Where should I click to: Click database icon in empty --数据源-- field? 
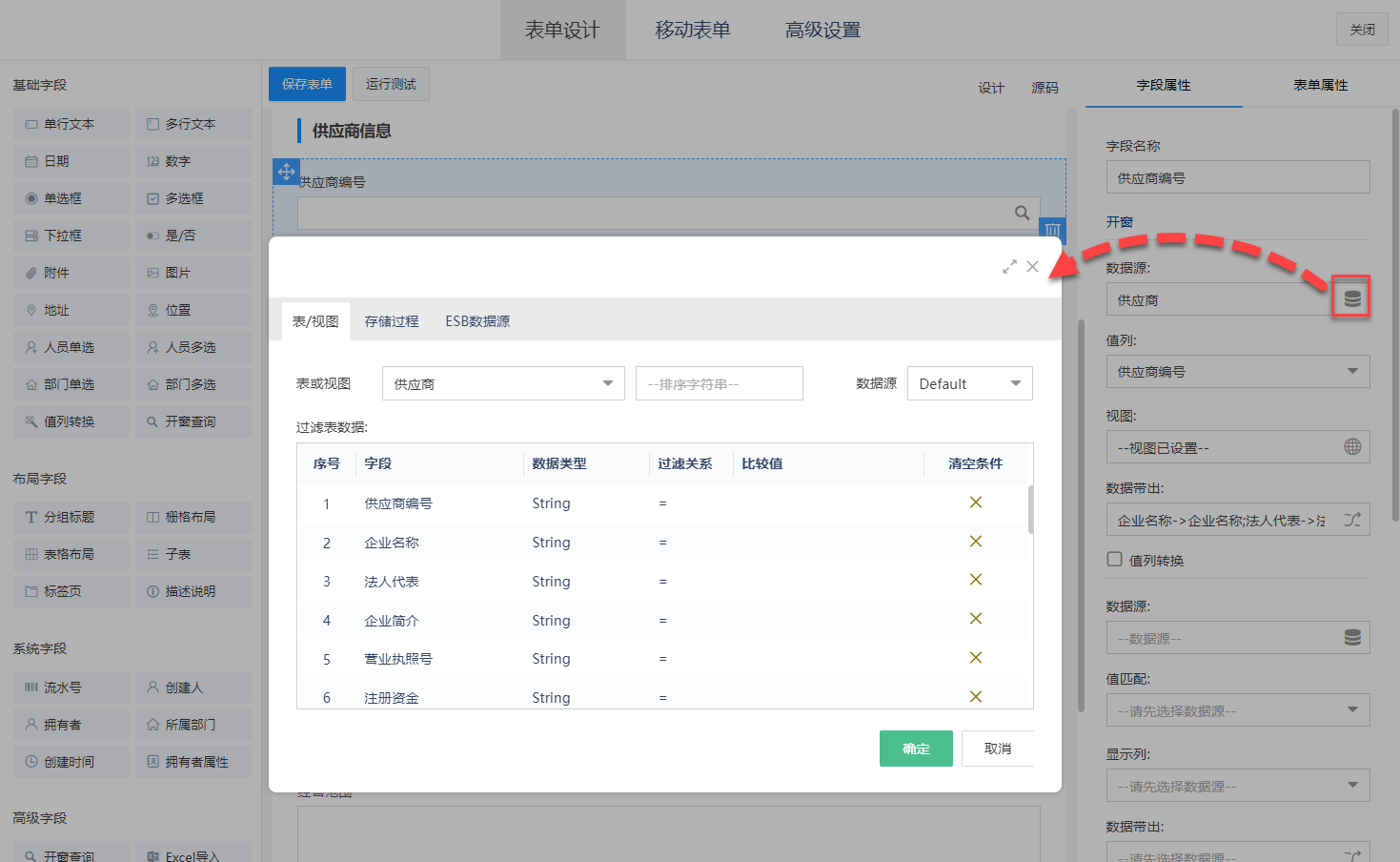1352,638
